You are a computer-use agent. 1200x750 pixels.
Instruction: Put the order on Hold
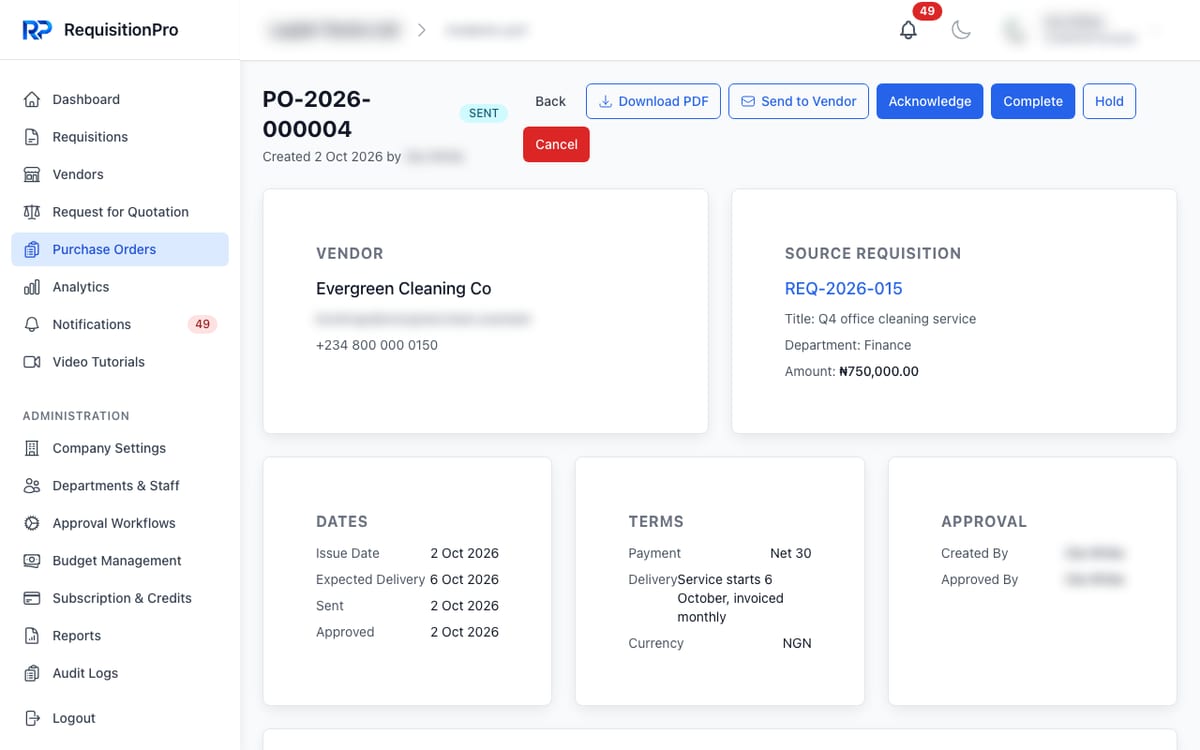[x=1109, y=101]
